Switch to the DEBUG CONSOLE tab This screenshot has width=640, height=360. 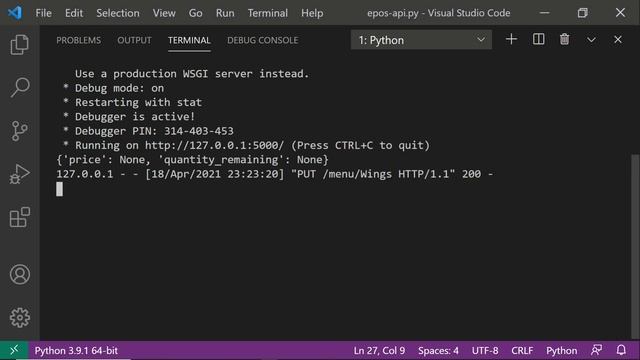click(262, 40)
